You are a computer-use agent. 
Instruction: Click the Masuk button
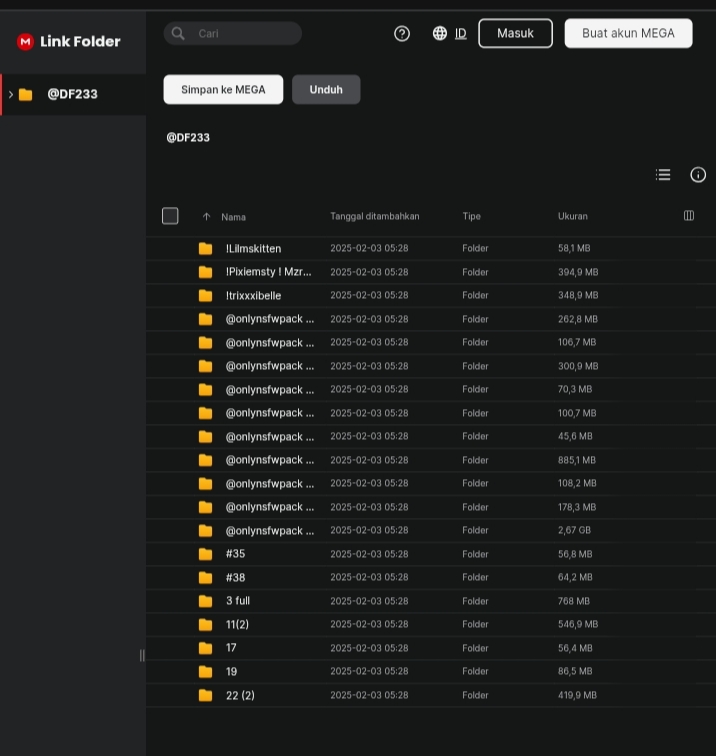click(515, 33)
